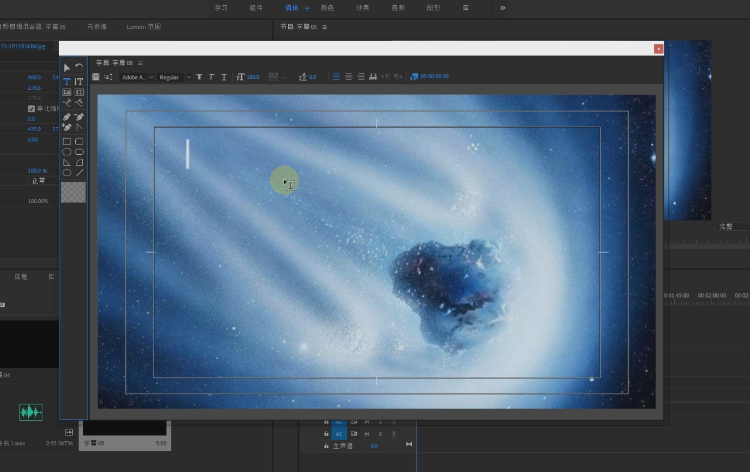Select the Rectangle shape tool

point(67,141)
